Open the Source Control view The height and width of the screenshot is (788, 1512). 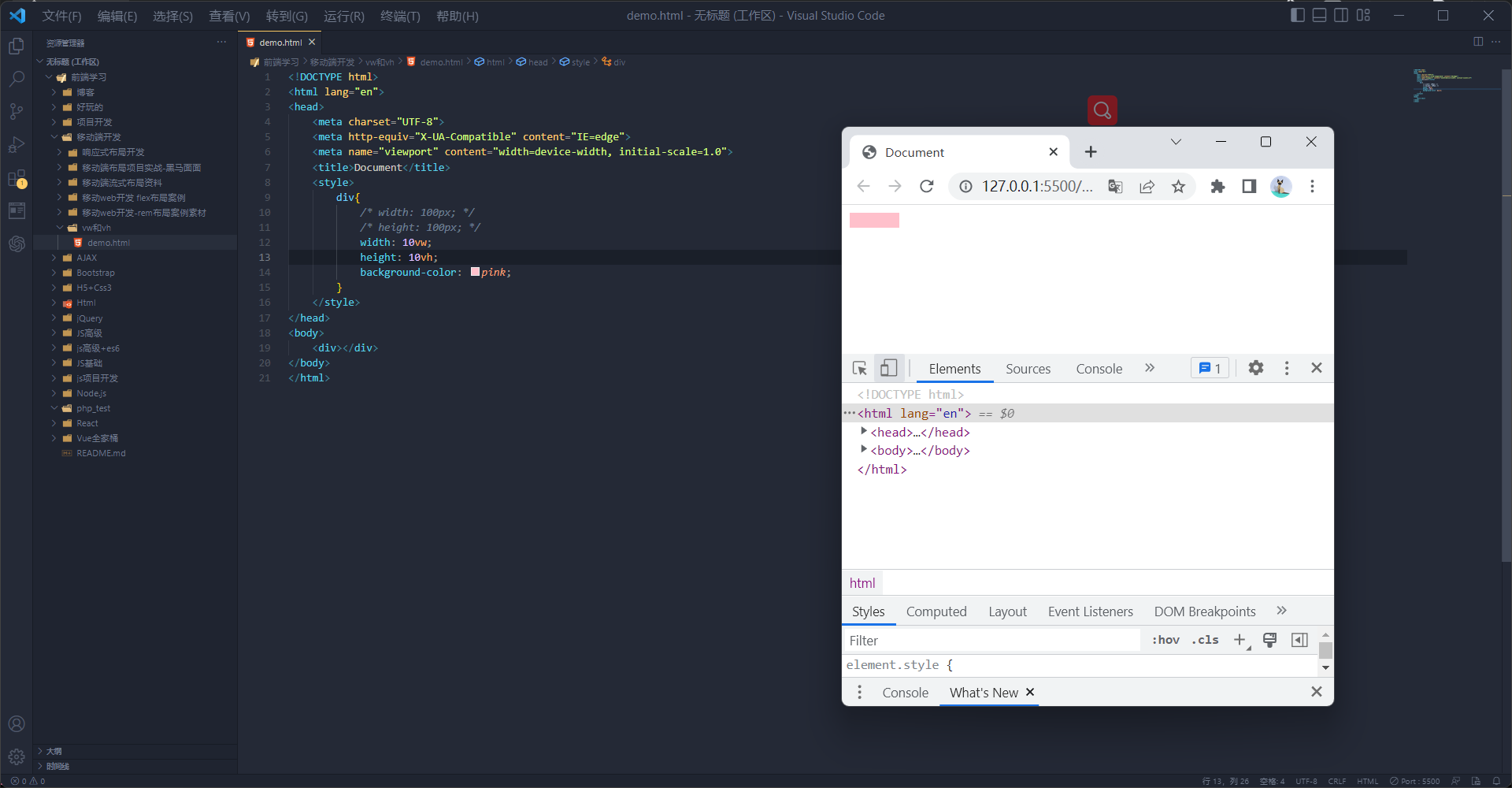tap(17, 112)
